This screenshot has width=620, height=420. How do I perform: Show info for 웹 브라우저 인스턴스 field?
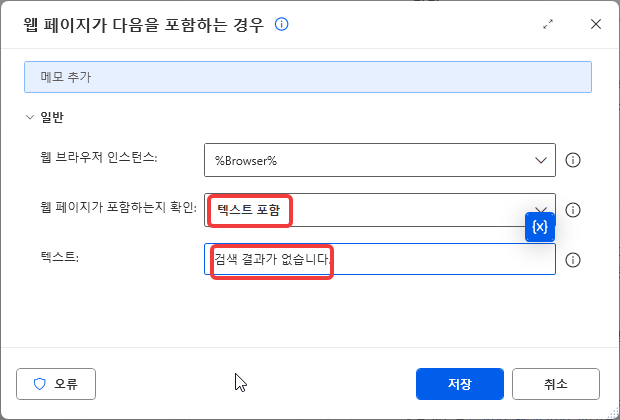pos(573,160)
